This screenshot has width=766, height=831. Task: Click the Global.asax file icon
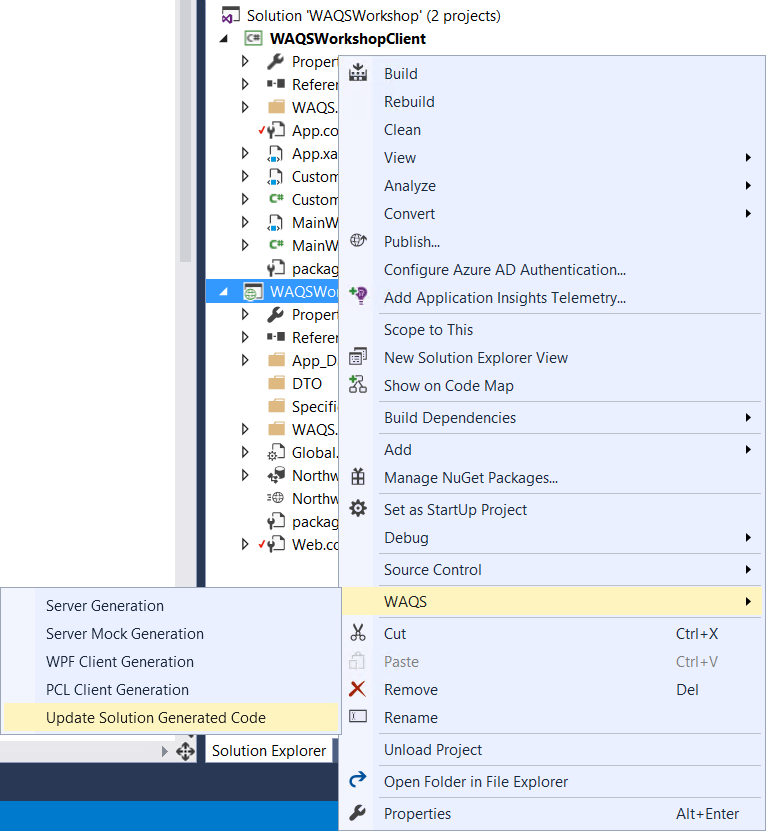(276, 452)
